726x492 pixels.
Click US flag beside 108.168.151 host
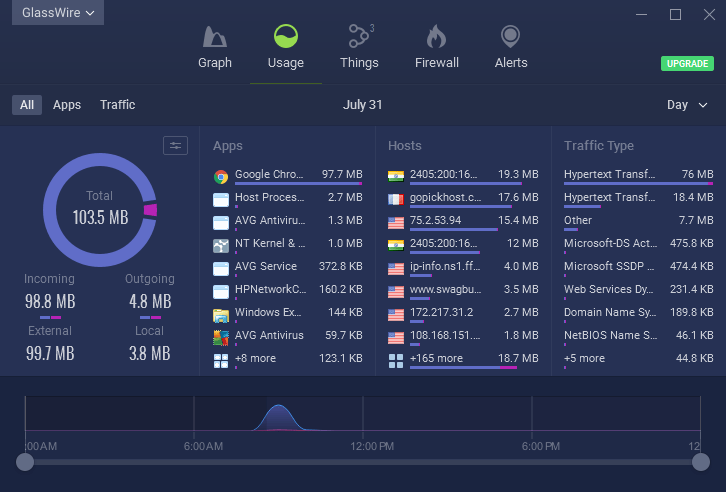point(396,338)
